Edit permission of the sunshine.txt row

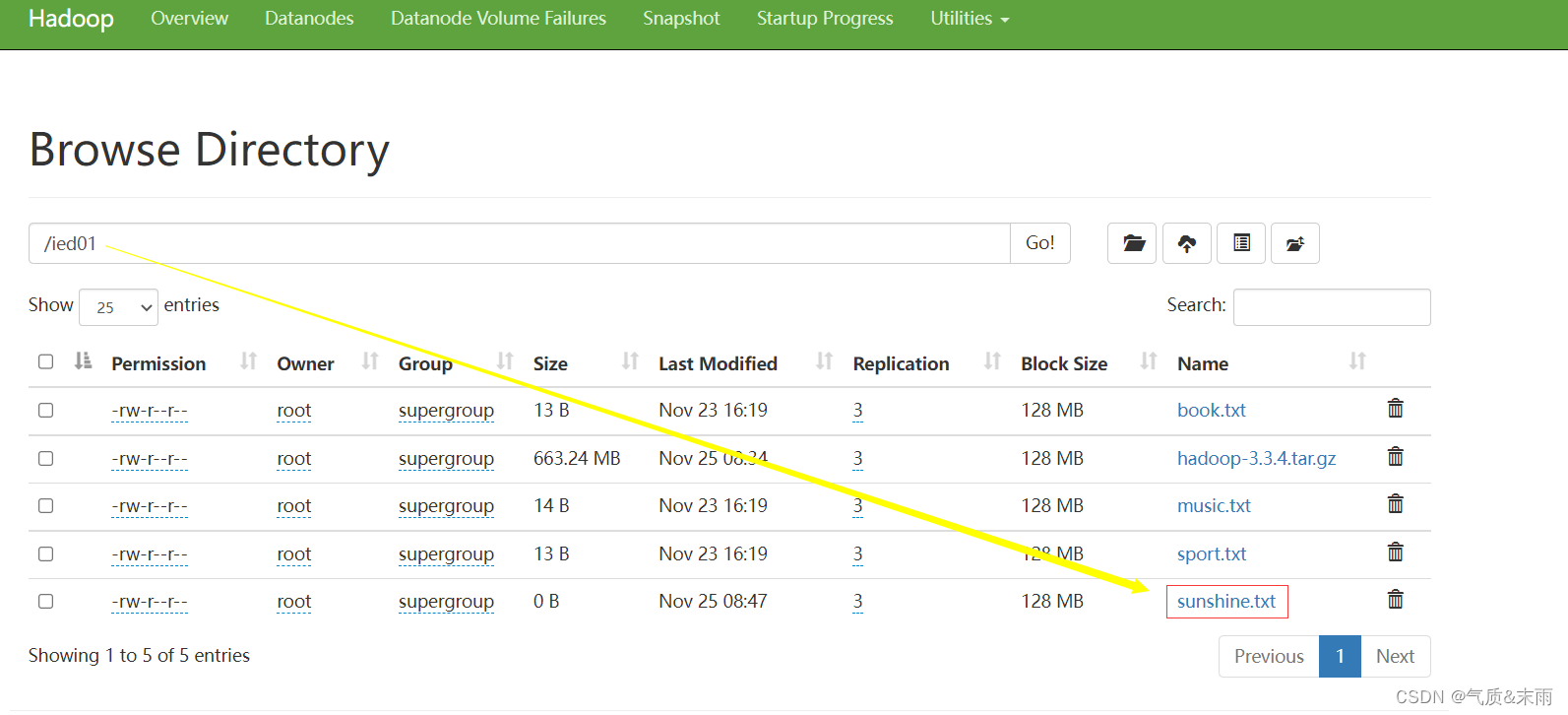point(150,602)
